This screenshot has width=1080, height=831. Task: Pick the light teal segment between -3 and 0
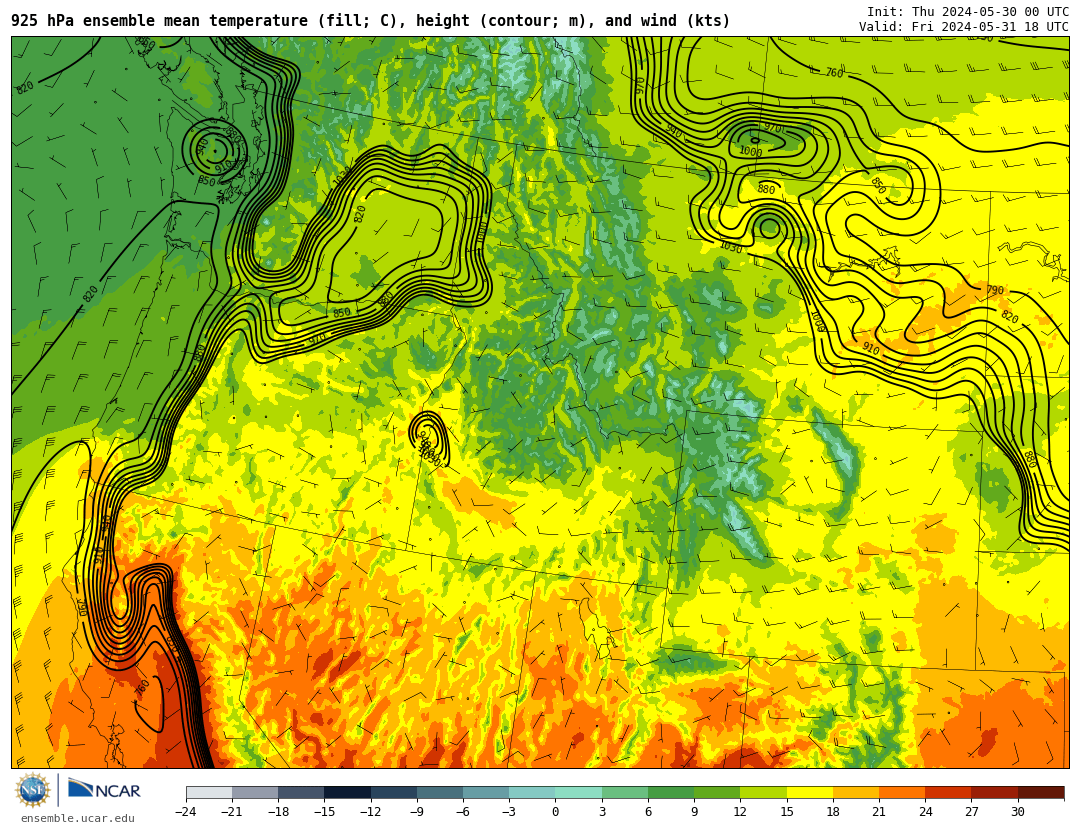(532, 792)
